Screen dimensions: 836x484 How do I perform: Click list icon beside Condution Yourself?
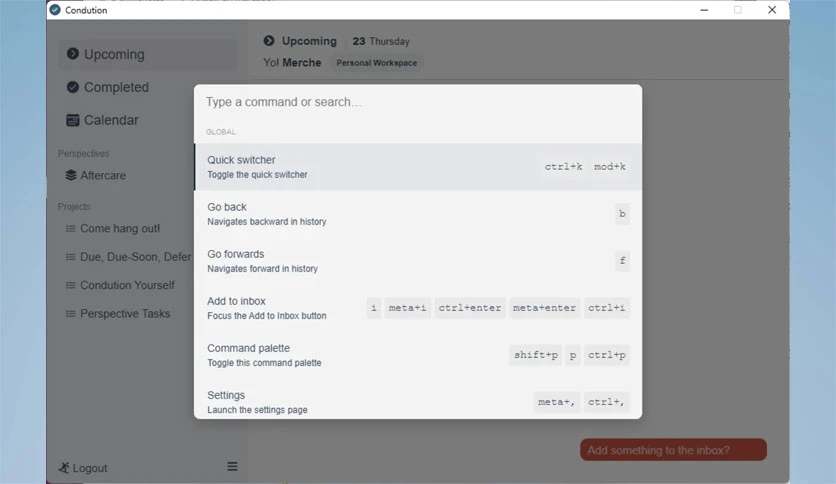[x=70, y=285]
